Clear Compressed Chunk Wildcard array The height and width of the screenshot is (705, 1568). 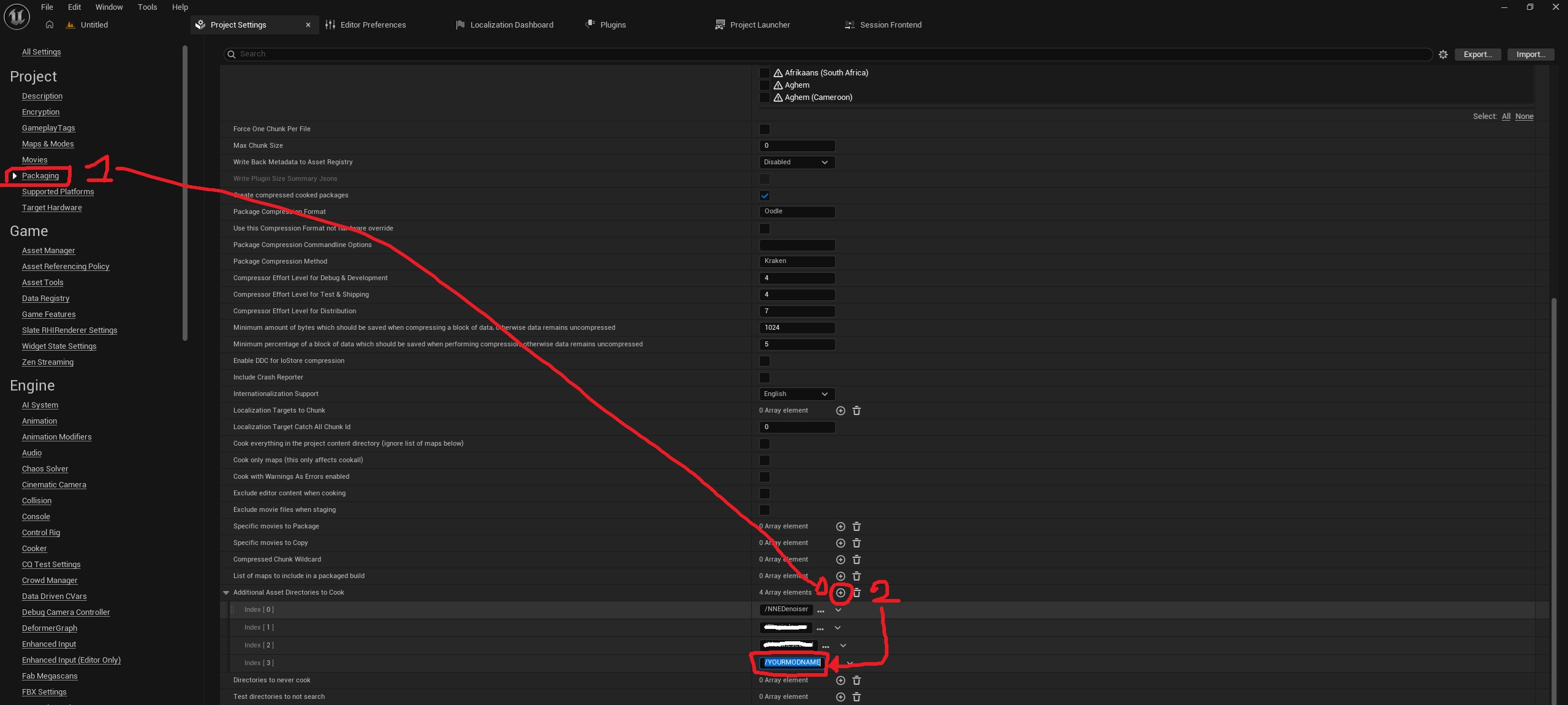click(857, 560)
